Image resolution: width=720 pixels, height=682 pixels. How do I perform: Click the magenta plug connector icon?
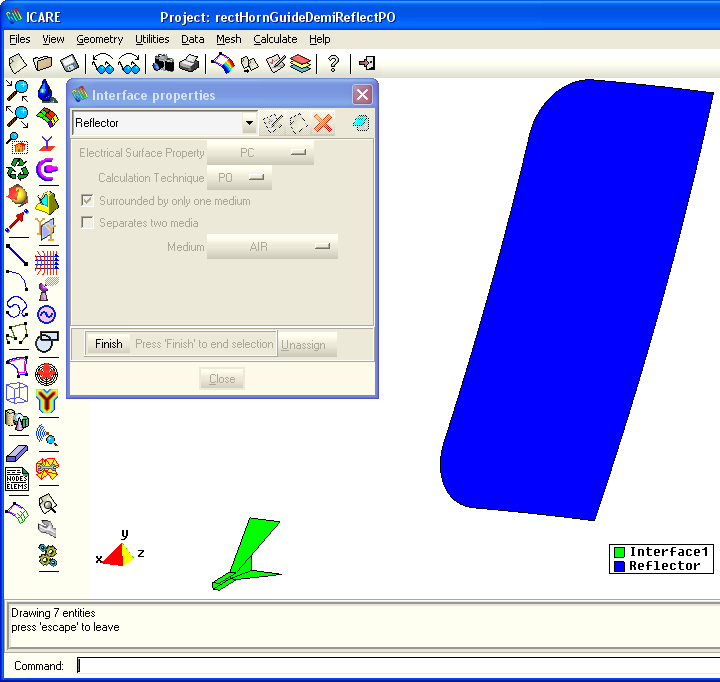click(x=47, y=170)
